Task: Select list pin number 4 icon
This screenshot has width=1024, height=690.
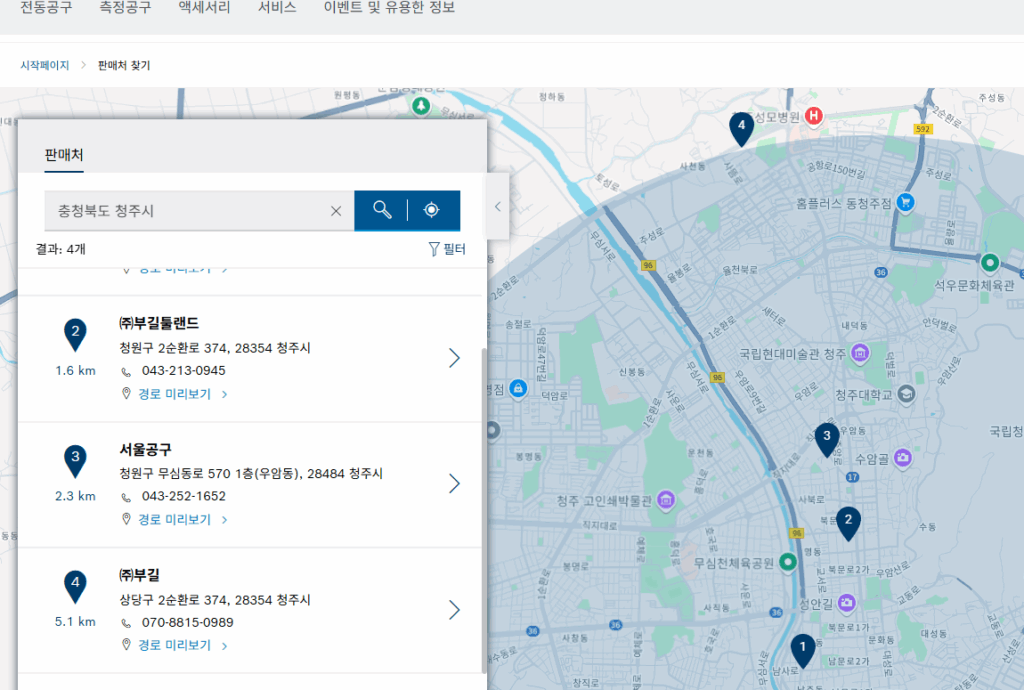Action: point(75,586)
